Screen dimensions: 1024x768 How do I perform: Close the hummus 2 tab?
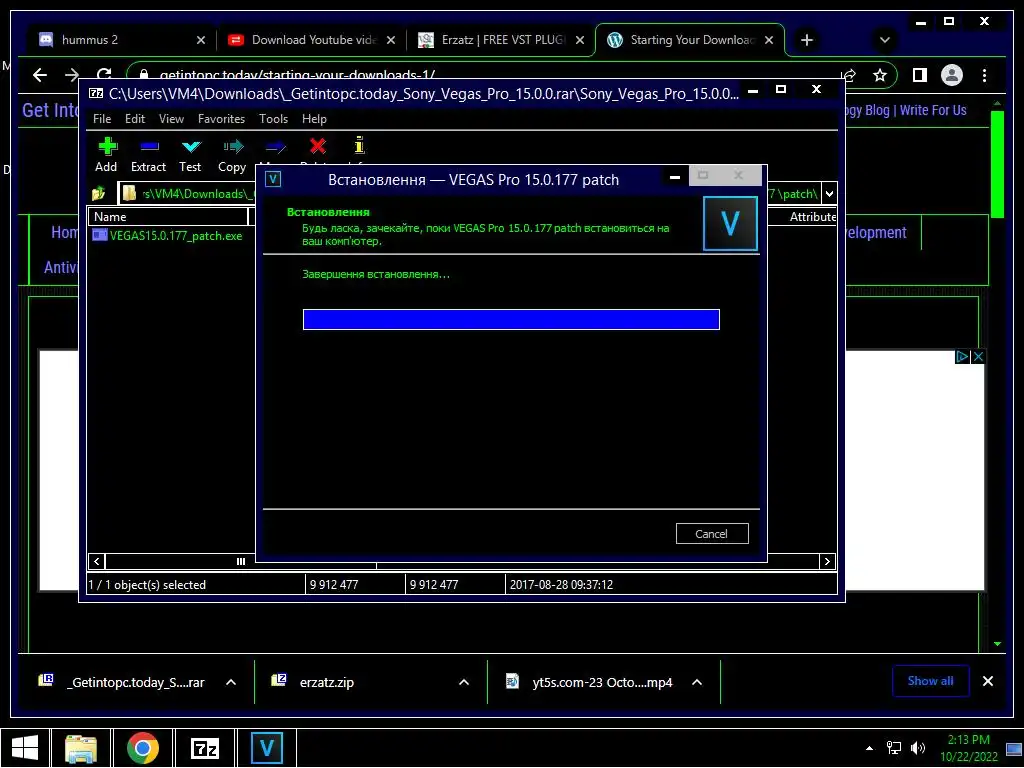click(200, 40)
